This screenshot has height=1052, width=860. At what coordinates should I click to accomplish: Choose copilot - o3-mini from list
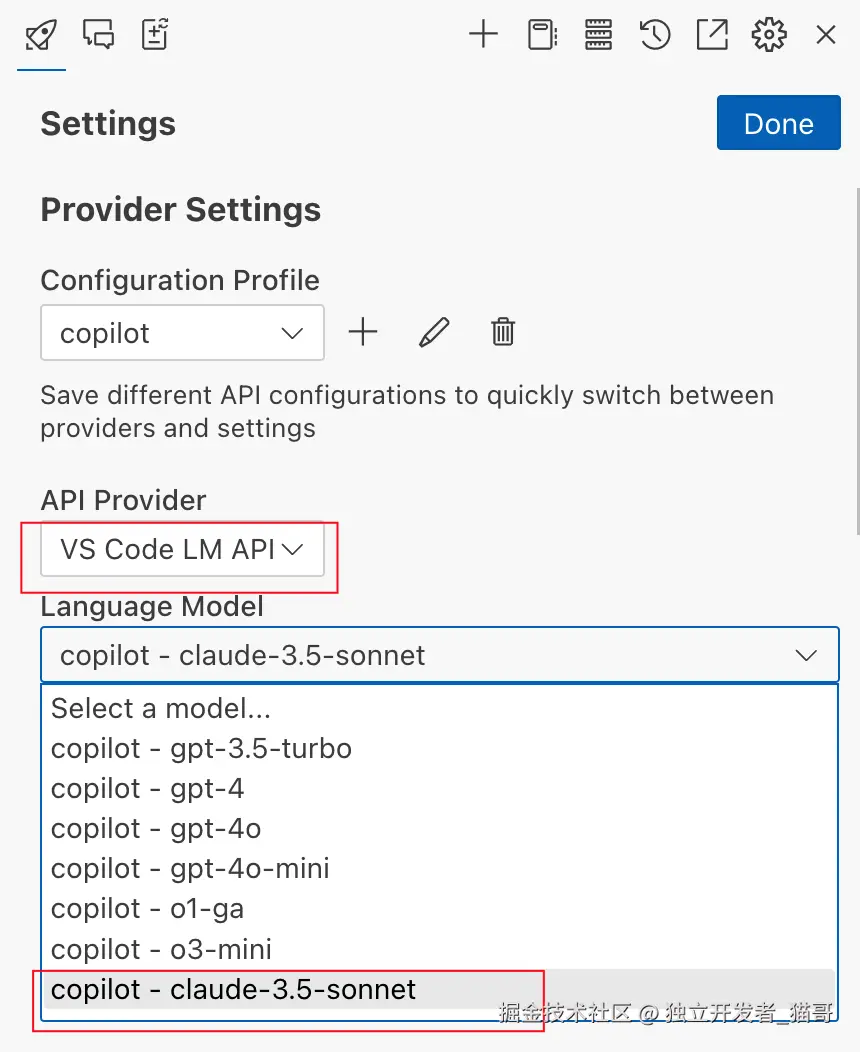click(x=161, y=948)
